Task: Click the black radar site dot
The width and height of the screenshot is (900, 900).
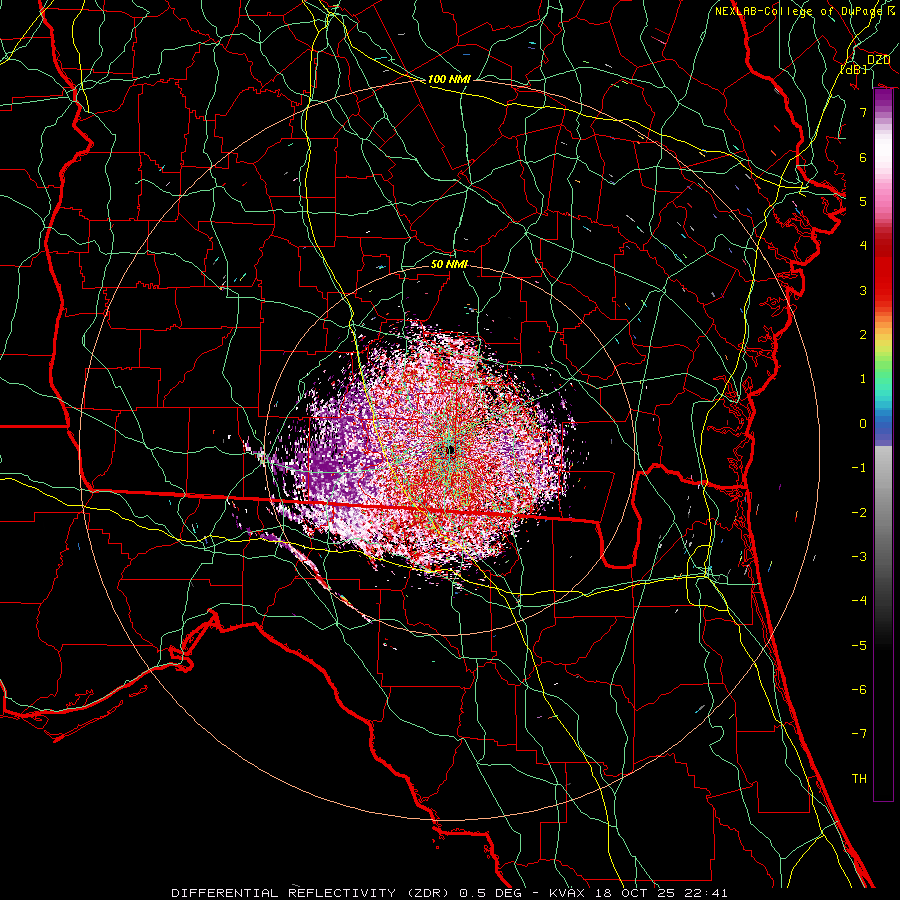Action: coord(451,450)
